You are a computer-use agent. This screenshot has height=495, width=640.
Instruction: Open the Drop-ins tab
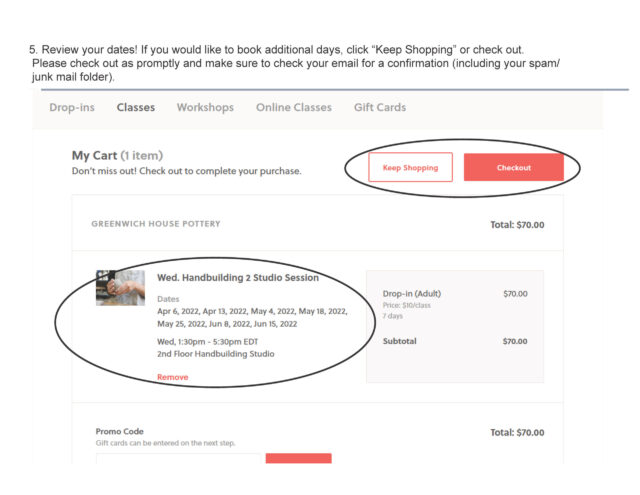click(74, 108)
